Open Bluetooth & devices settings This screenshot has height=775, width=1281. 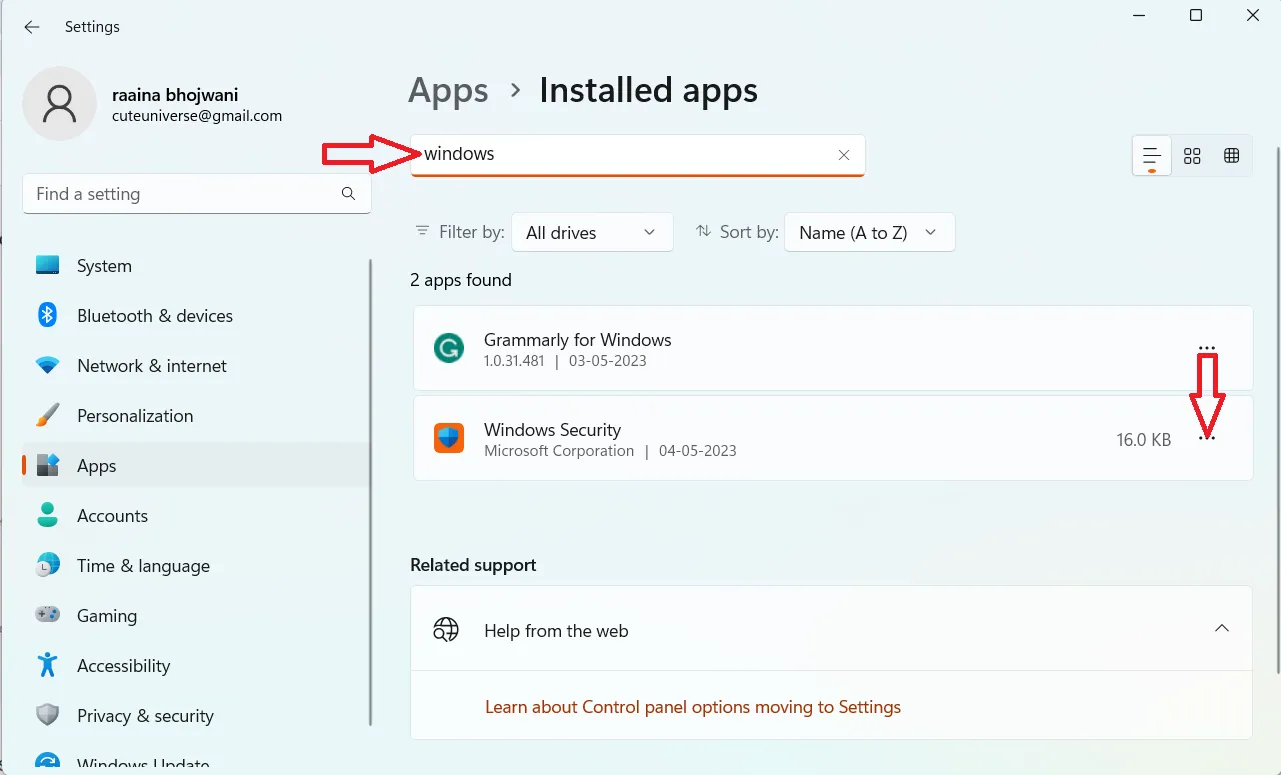[x=196, y=316]
